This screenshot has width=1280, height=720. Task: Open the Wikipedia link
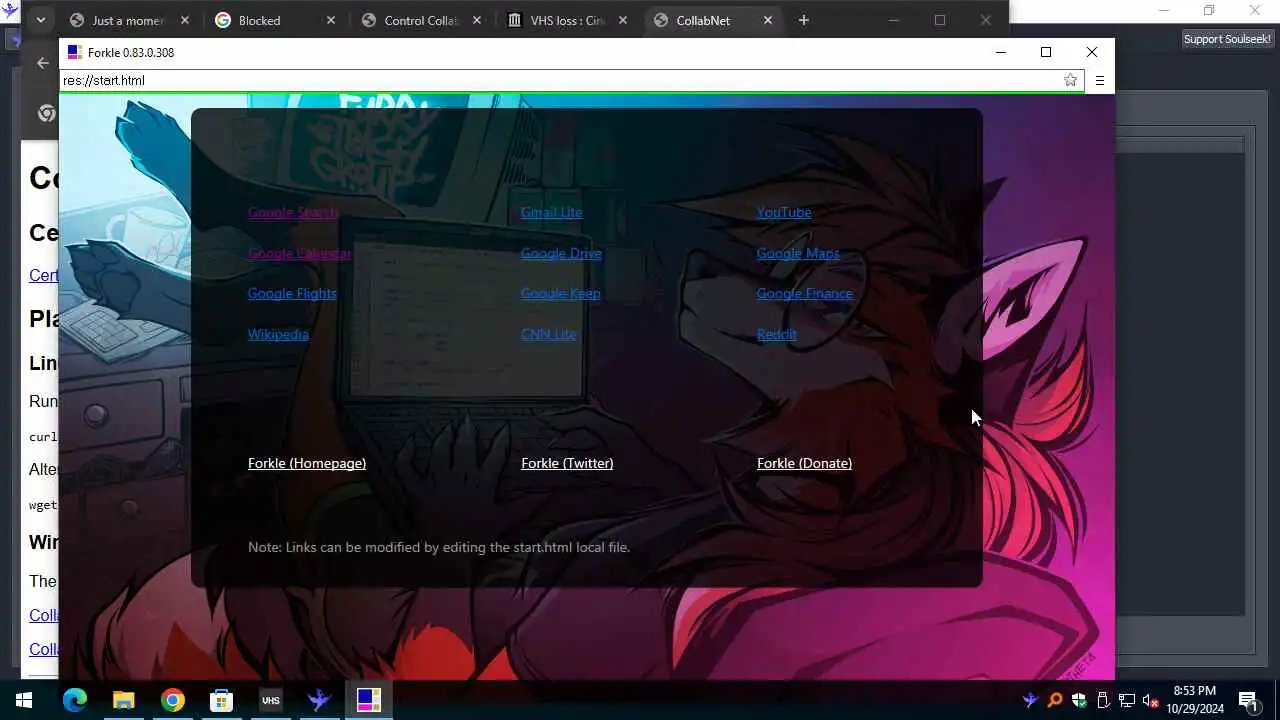tap(278, 334)
